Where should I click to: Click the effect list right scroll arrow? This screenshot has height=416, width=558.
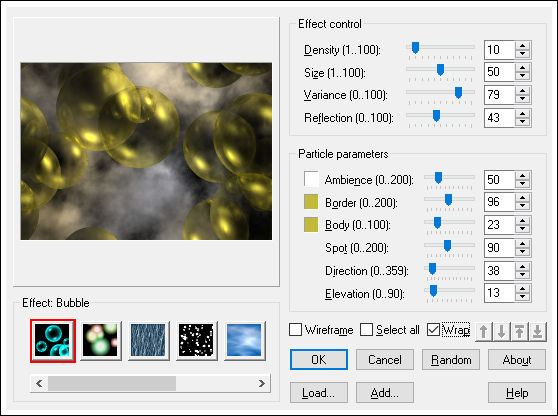[262, 383]
